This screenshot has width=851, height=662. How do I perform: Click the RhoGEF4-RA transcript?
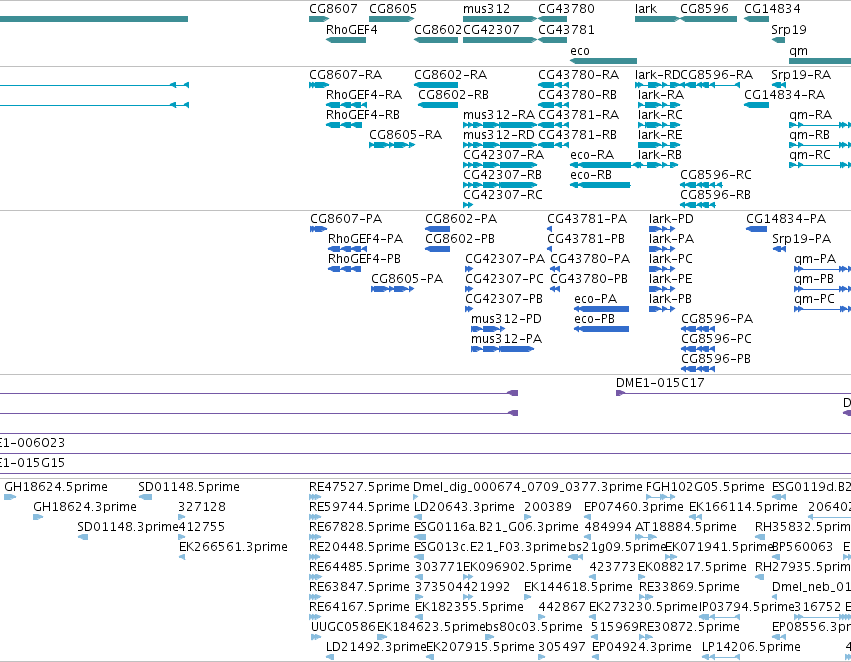(346, 105)
